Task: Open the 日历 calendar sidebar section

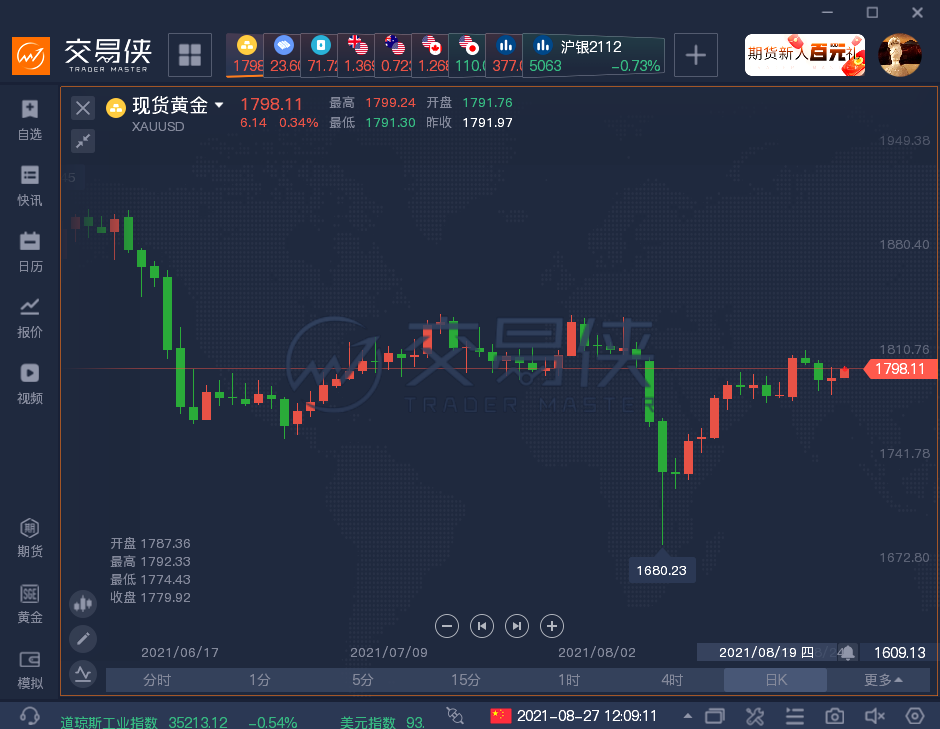Action: 30,252
